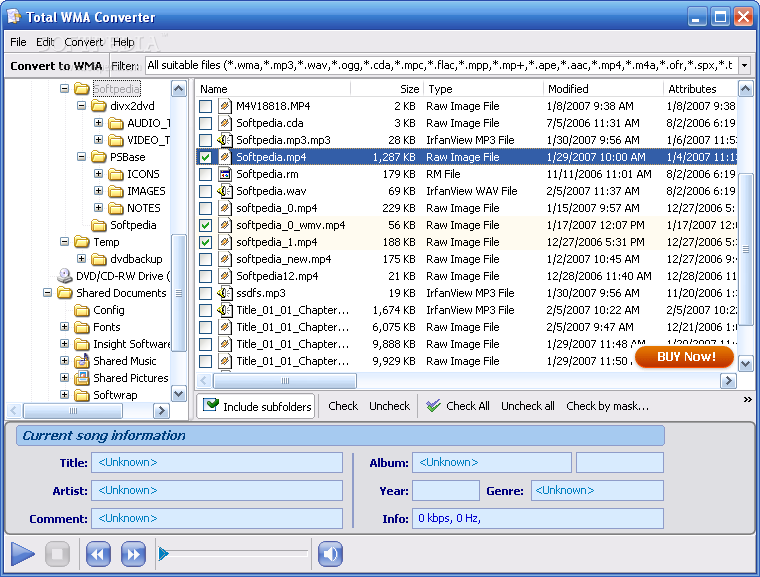760x577 pixels.
Task: Click the Uncheck button
Action: tap(389, 406)
